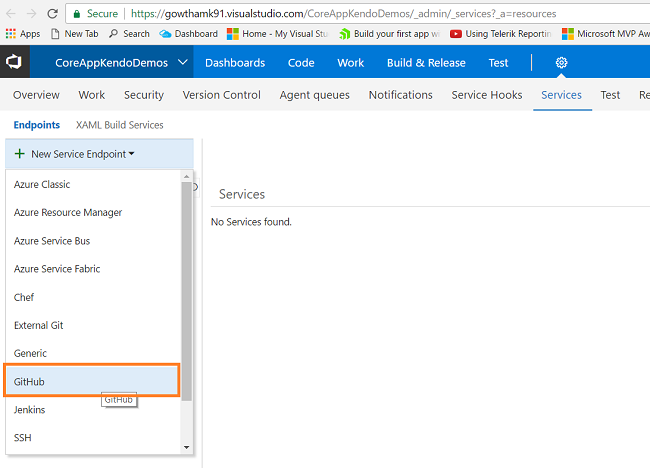The image size is (650, 468).
Task: Click the green plus icon for new endpoint
Action: (x=19, y=154)
